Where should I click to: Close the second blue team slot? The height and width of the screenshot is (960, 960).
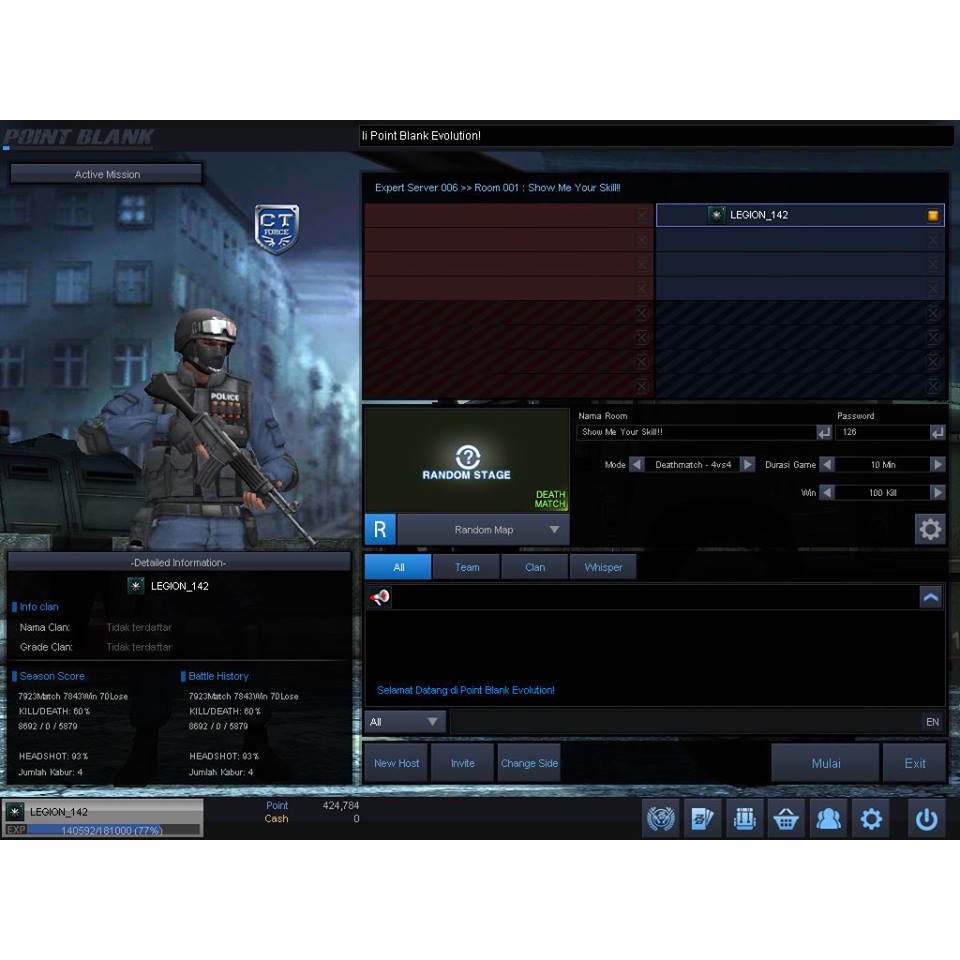click(933, 240)
